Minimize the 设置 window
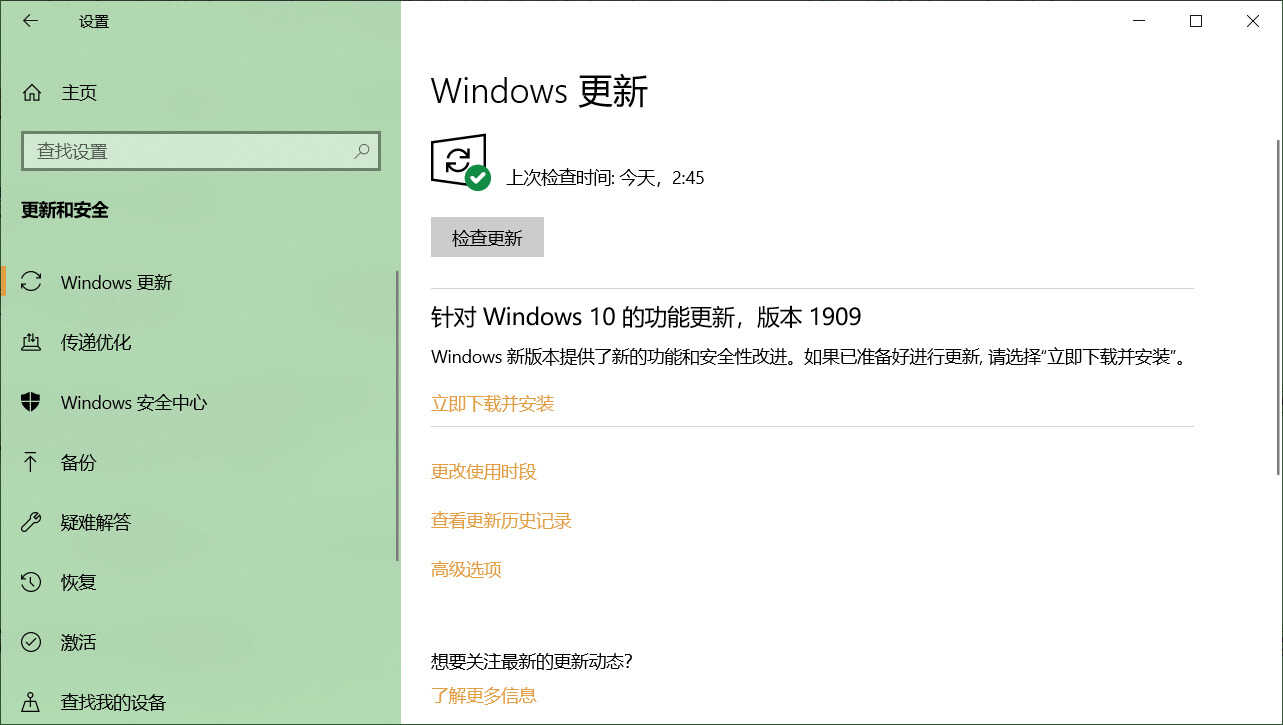Screen dimensions: 1283x725 1138,21
